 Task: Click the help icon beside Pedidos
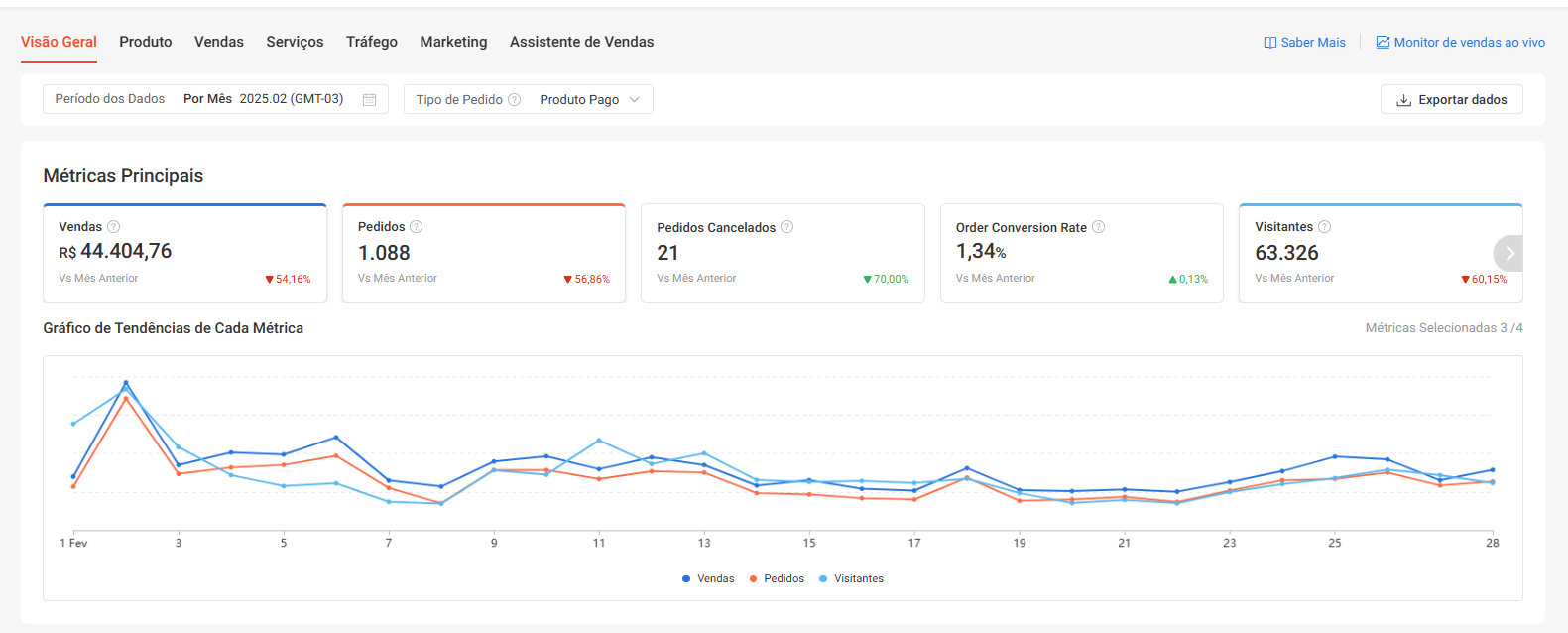(x=417, y=227)
